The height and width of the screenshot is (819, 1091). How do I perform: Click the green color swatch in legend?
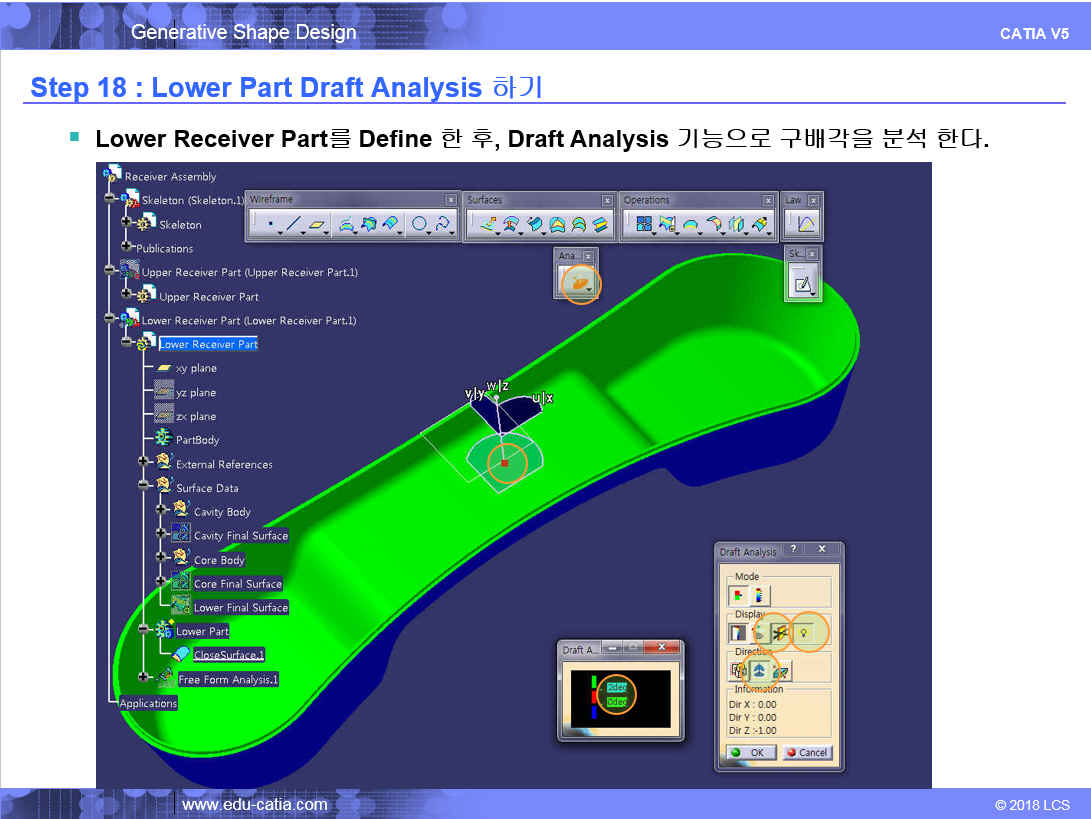[593, 683]
